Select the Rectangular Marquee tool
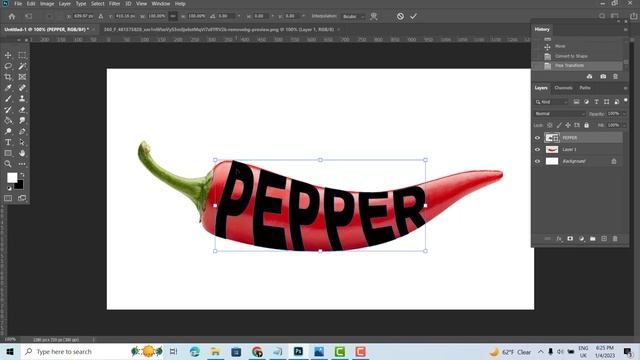640x360 pixels. 22,55
